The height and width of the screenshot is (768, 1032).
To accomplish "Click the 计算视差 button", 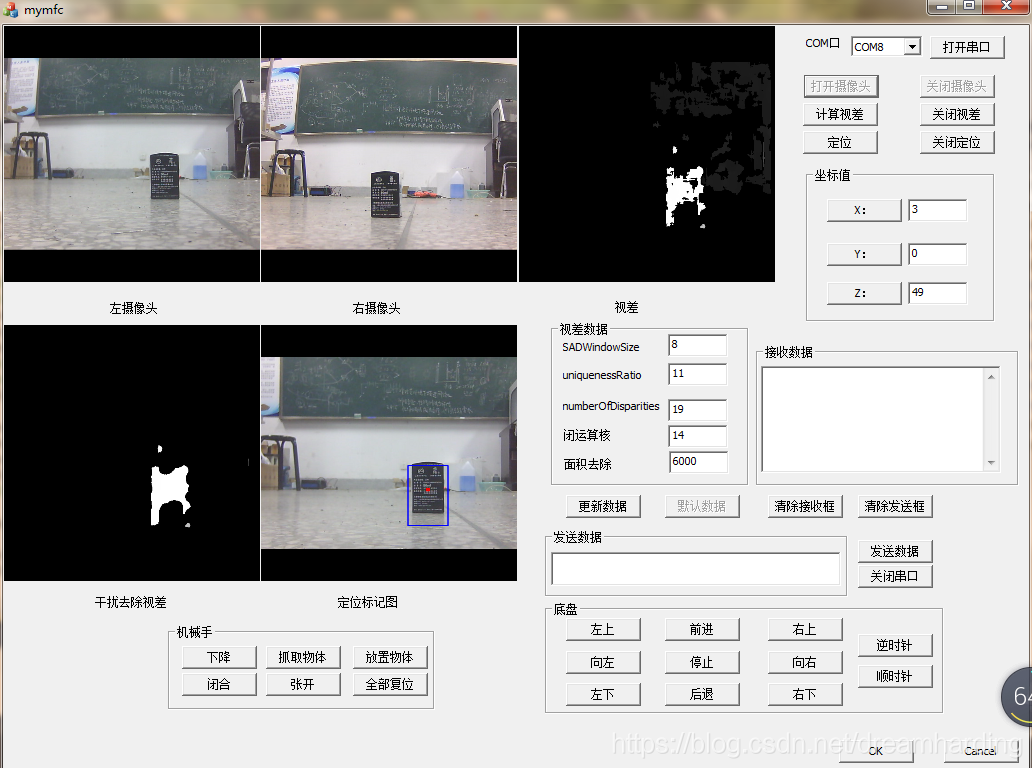I will click(840, 115).
